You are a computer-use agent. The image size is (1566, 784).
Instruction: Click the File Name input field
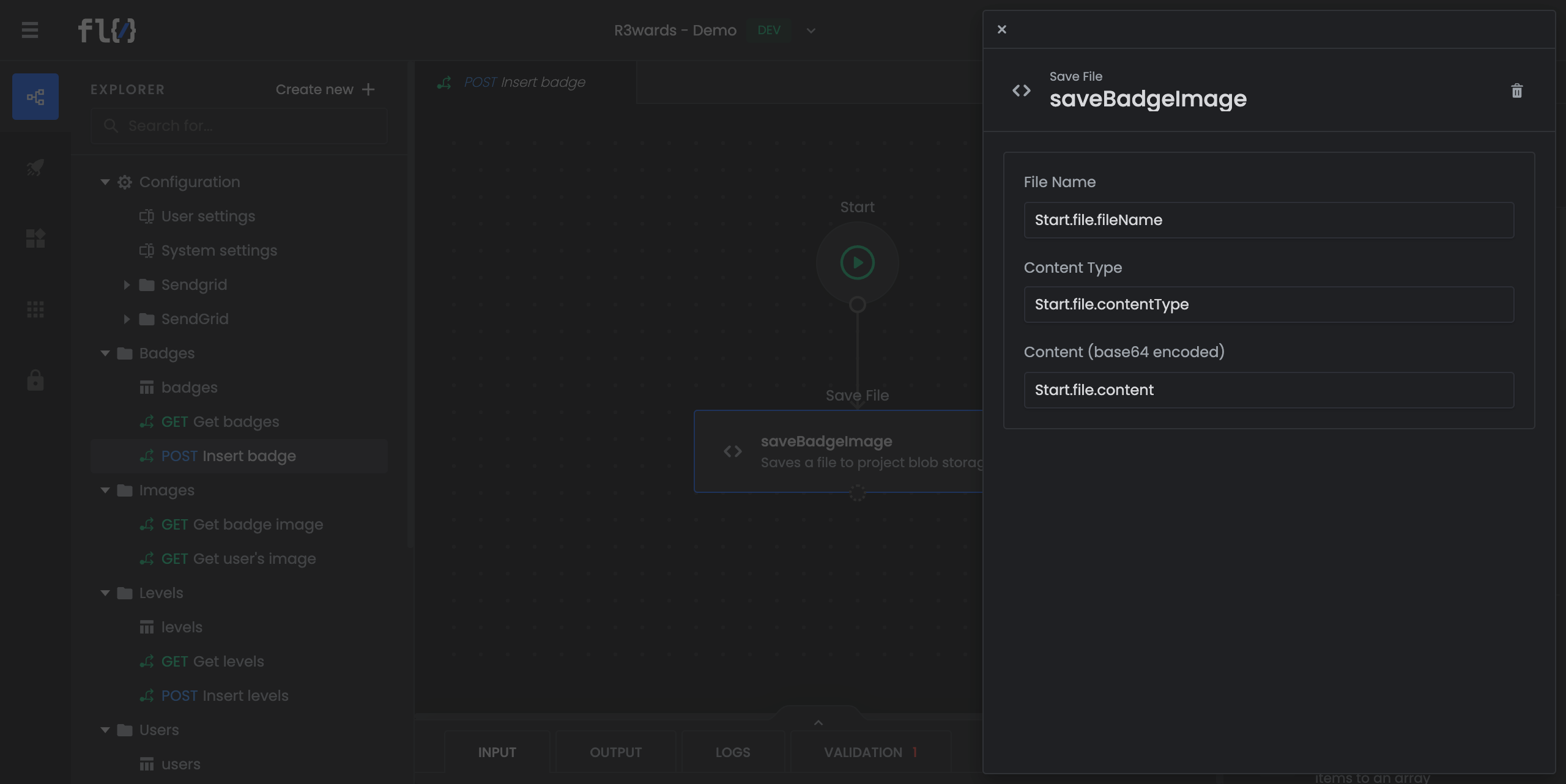[1269, 220]
